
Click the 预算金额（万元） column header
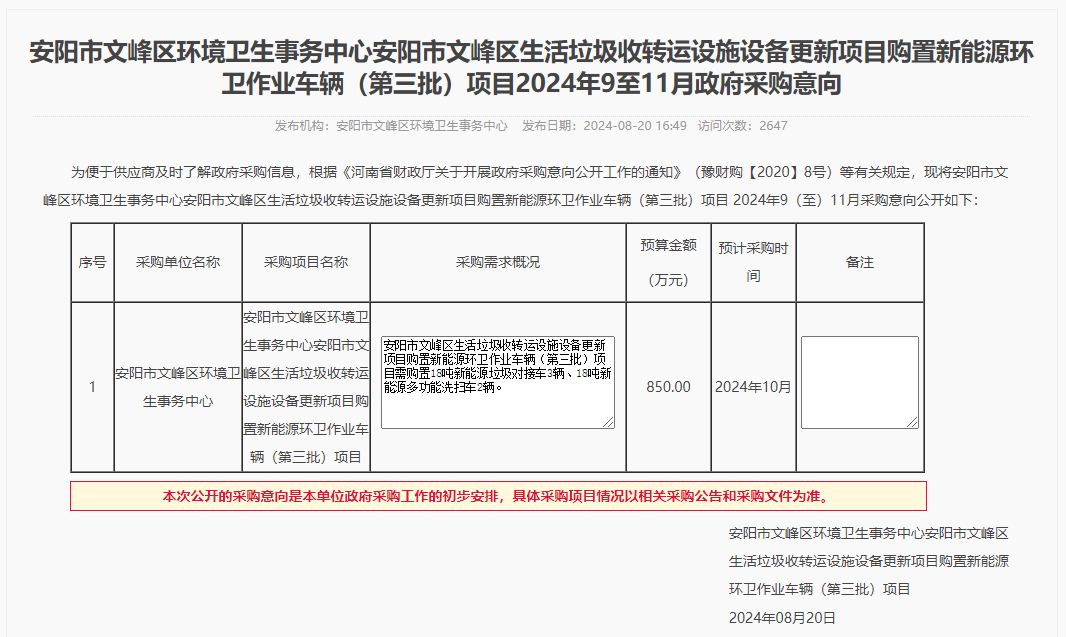pyautogui.click(x=668, y=262)
